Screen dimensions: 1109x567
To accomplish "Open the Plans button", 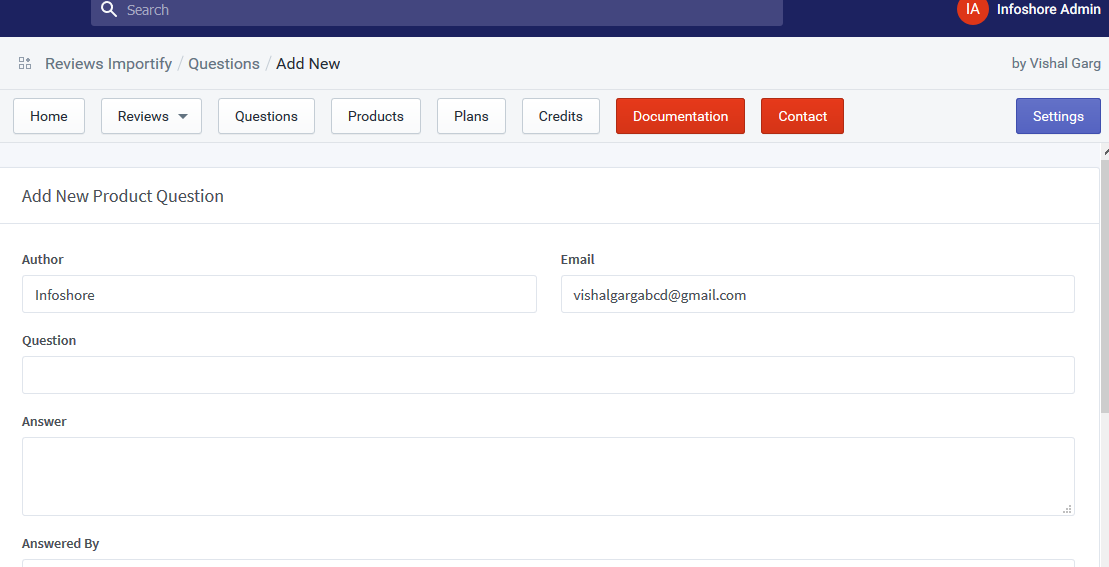I will [x=471, y=116].
